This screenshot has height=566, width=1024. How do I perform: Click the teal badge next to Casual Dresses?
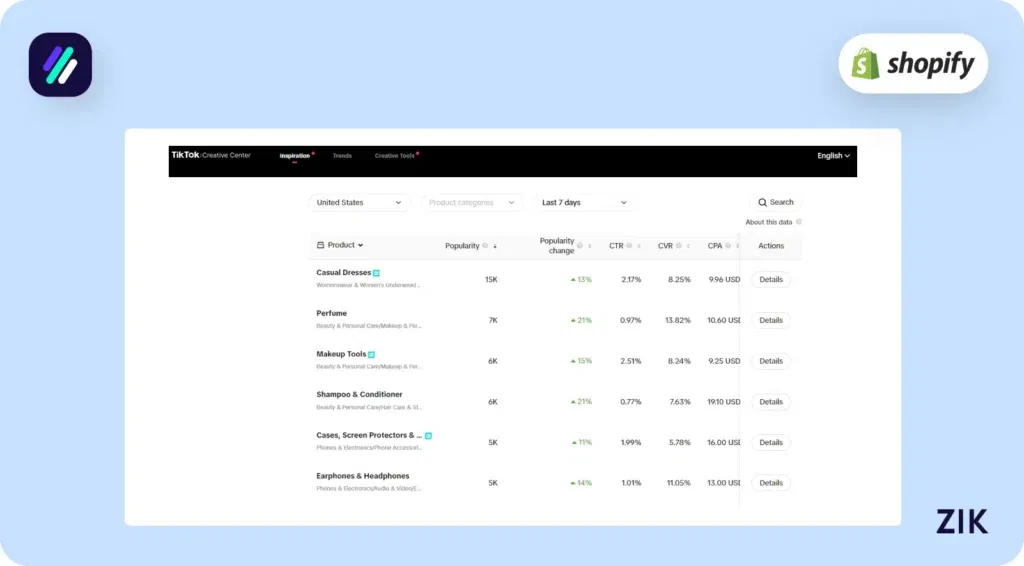[x=376, y=273]
